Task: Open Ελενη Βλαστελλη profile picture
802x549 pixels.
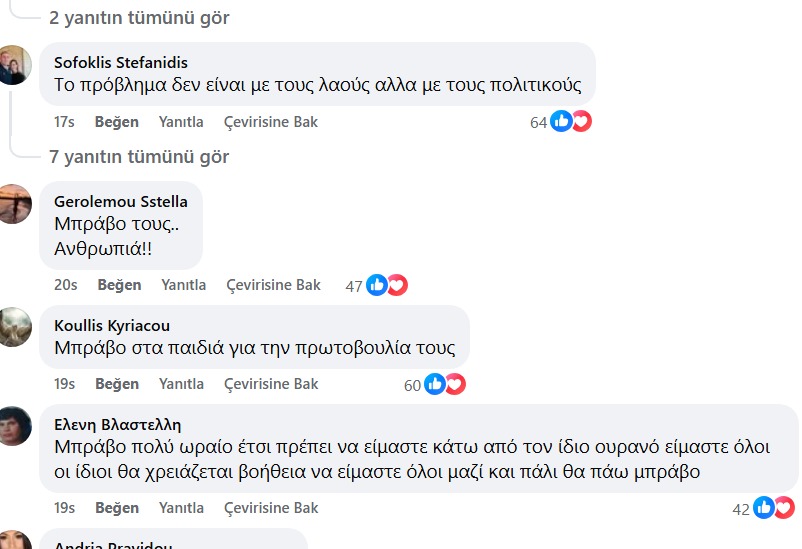Action: (14, 426)
